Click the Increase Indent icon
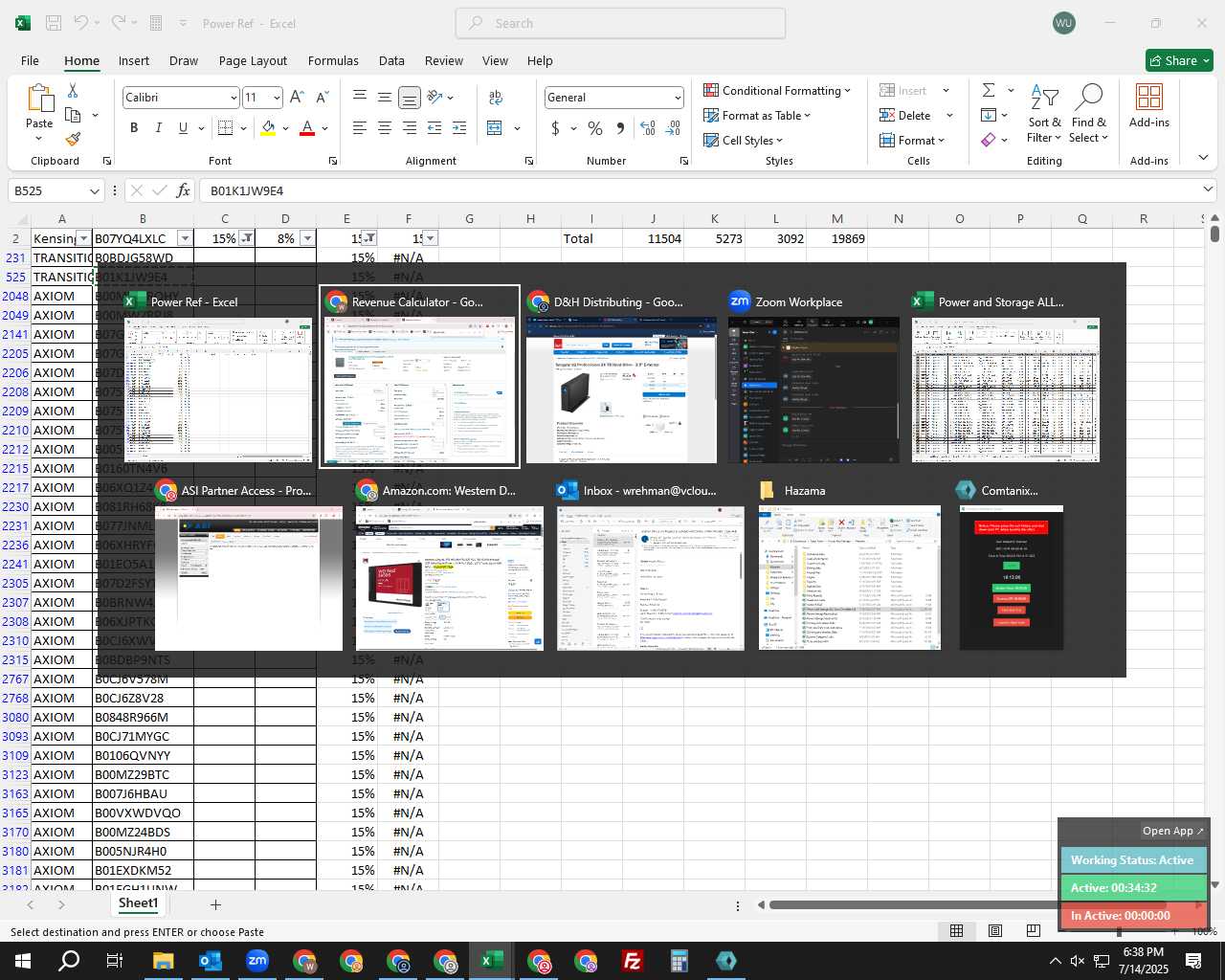Image resolution: width=1225 pixels, height=980 pixels. (459, 128)
